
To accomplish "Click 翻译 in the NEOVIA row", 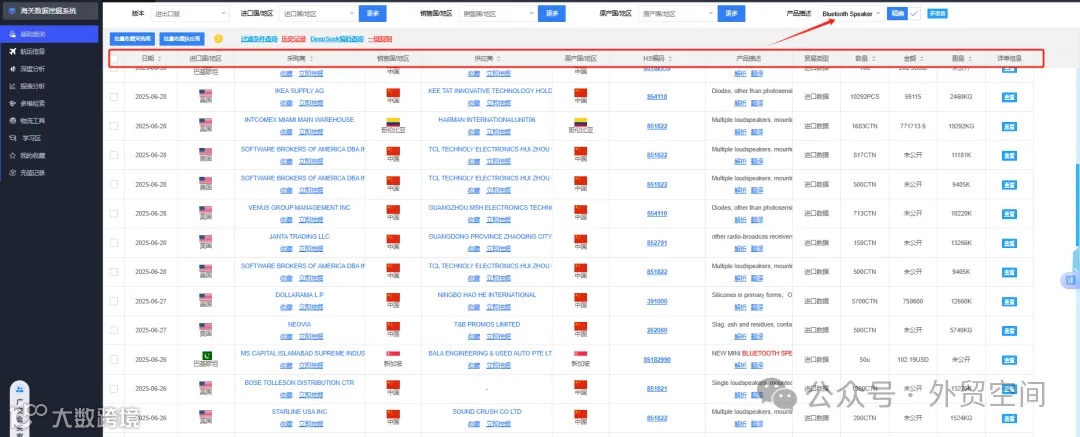I will (757, 336).
